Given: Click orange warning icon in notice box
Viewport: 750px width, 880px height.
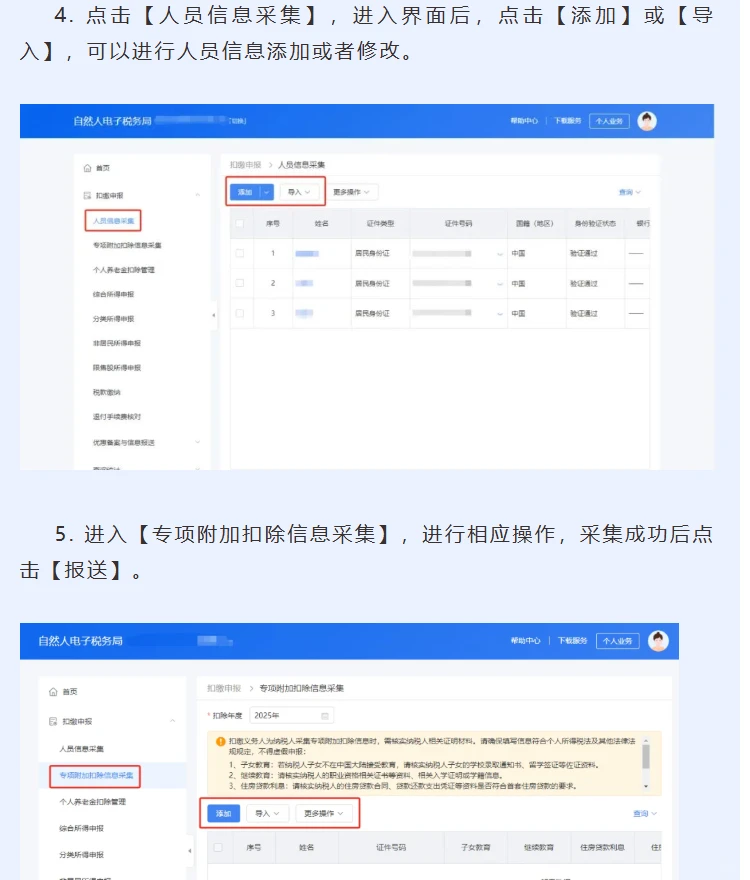Looking at the screenshot, I should pos(221,742).
